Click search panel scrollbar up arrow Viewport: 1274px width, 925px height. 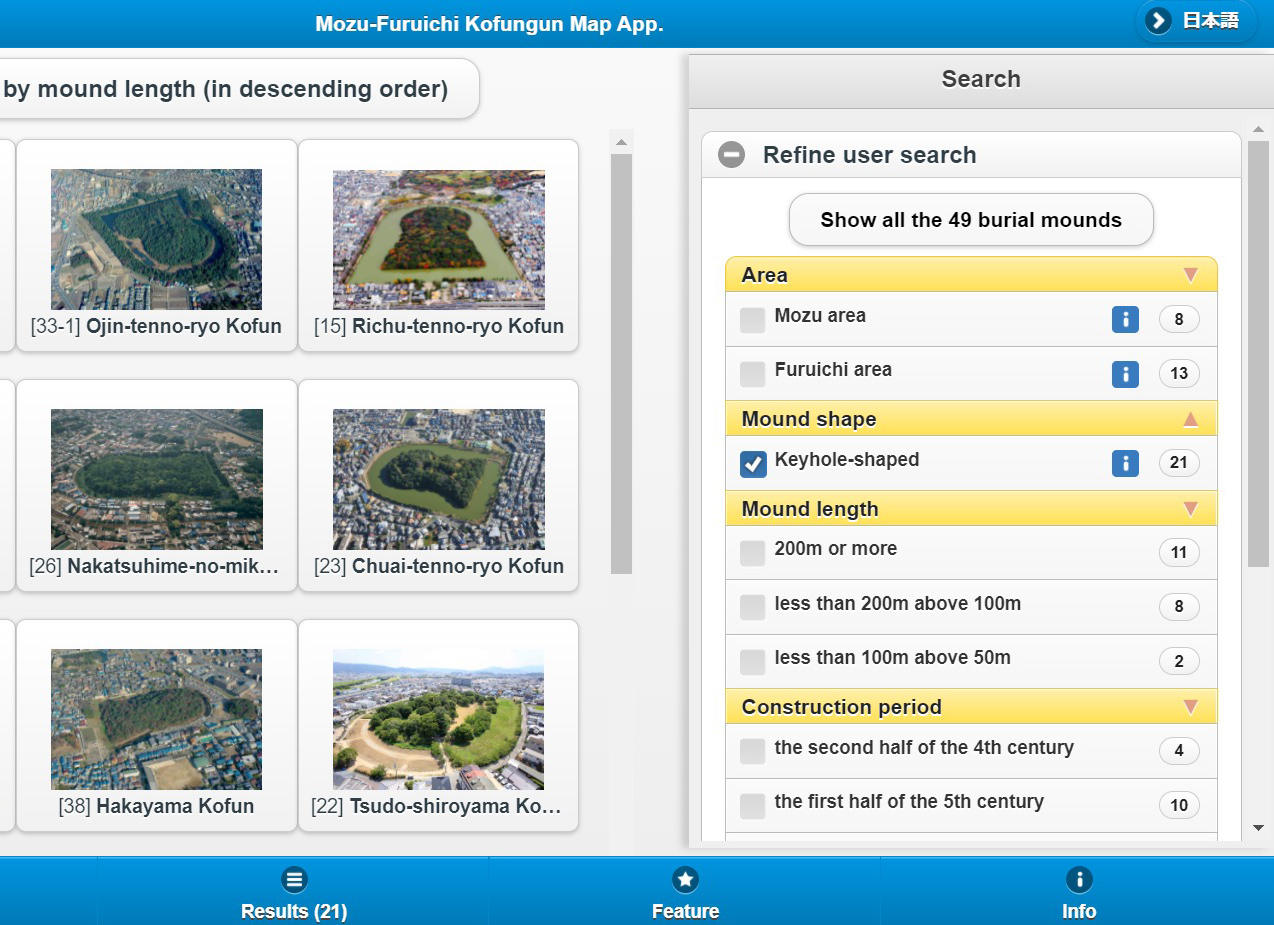pos(1258,129)
